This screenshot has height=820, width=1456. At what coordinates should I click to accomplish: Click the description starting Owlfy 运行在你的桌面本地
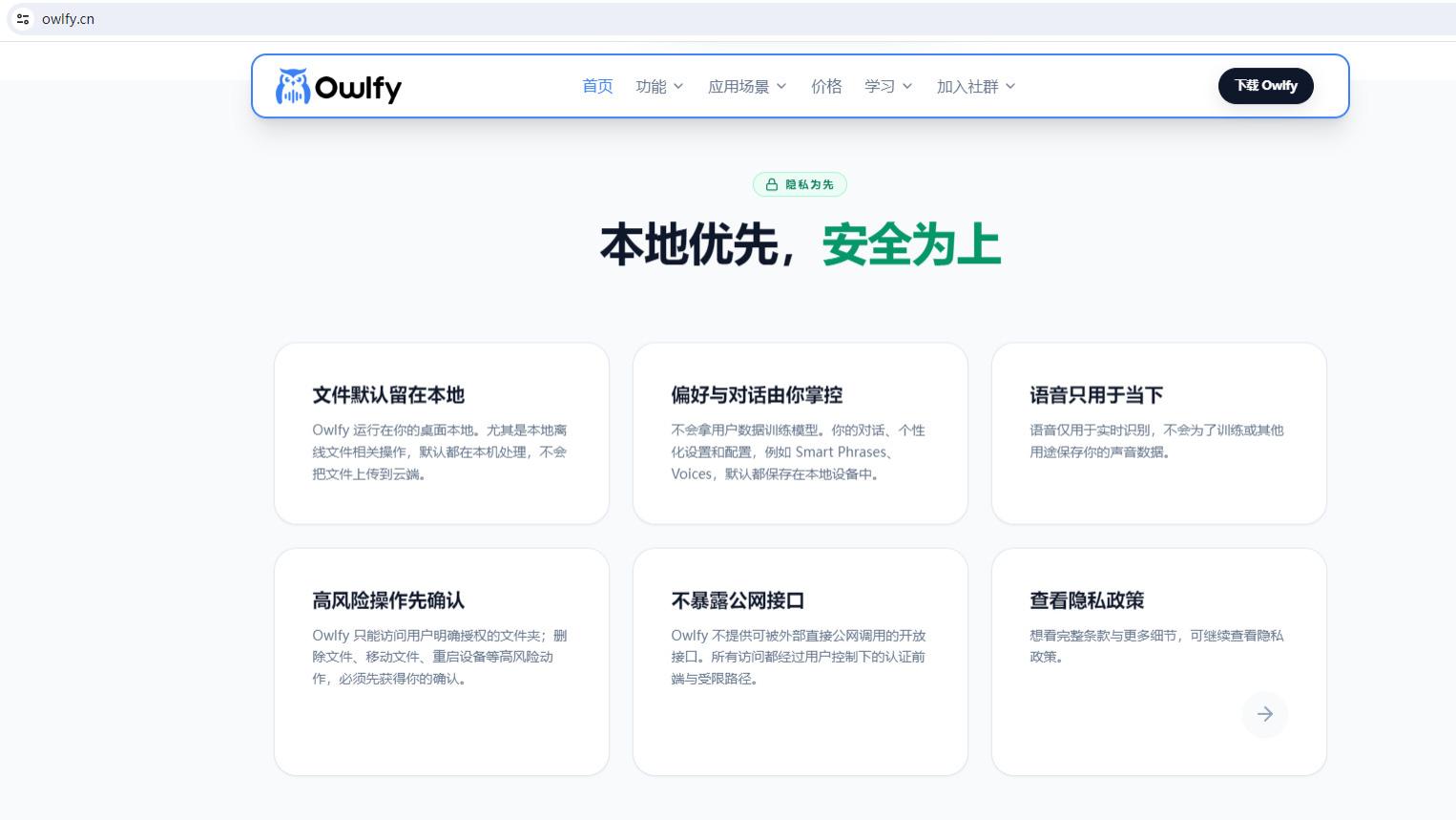(x=440, y=452)
